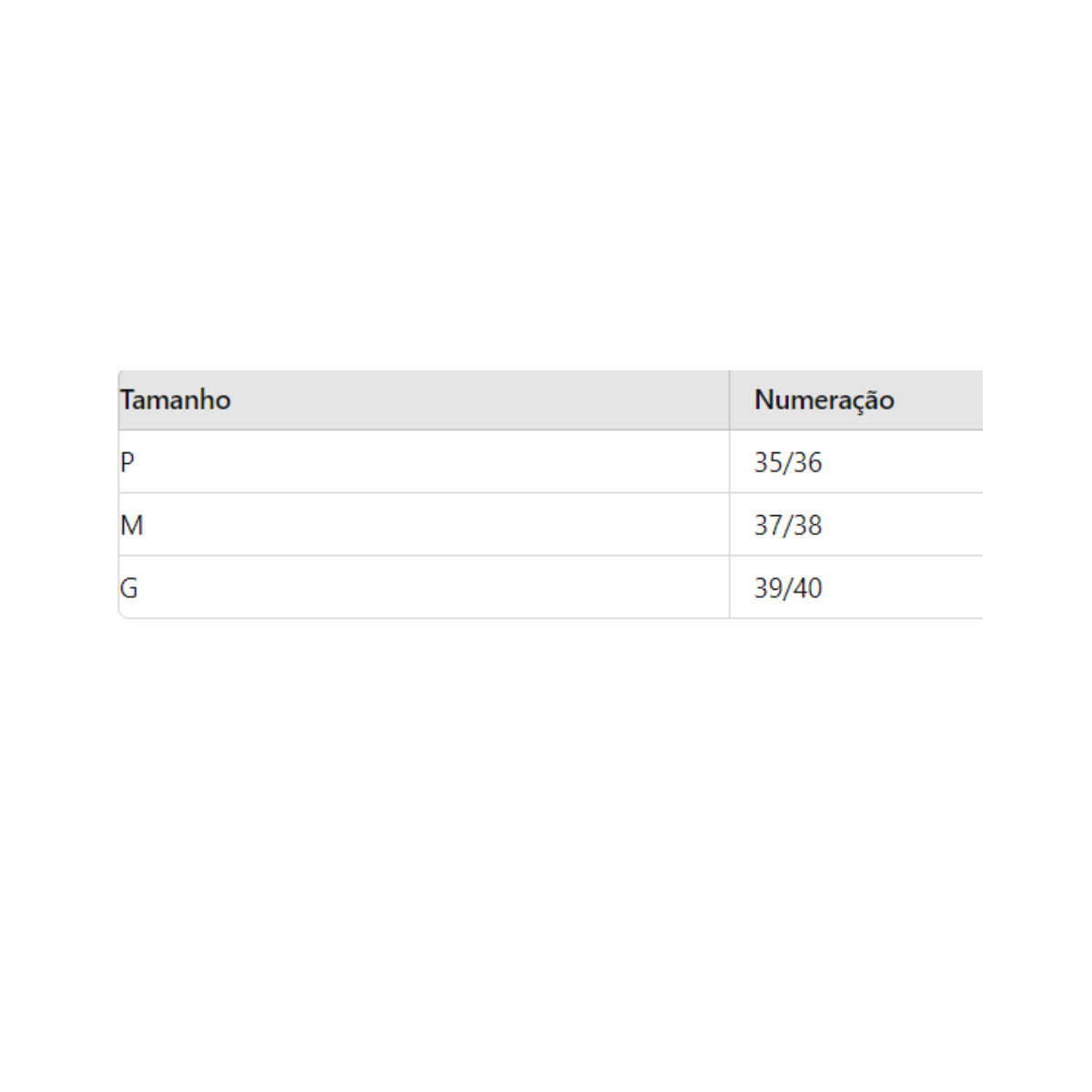The height and width of the screenshot is (1092, 1092).
Task: Click the rounded top-left table corner
Action: [121, 373]
